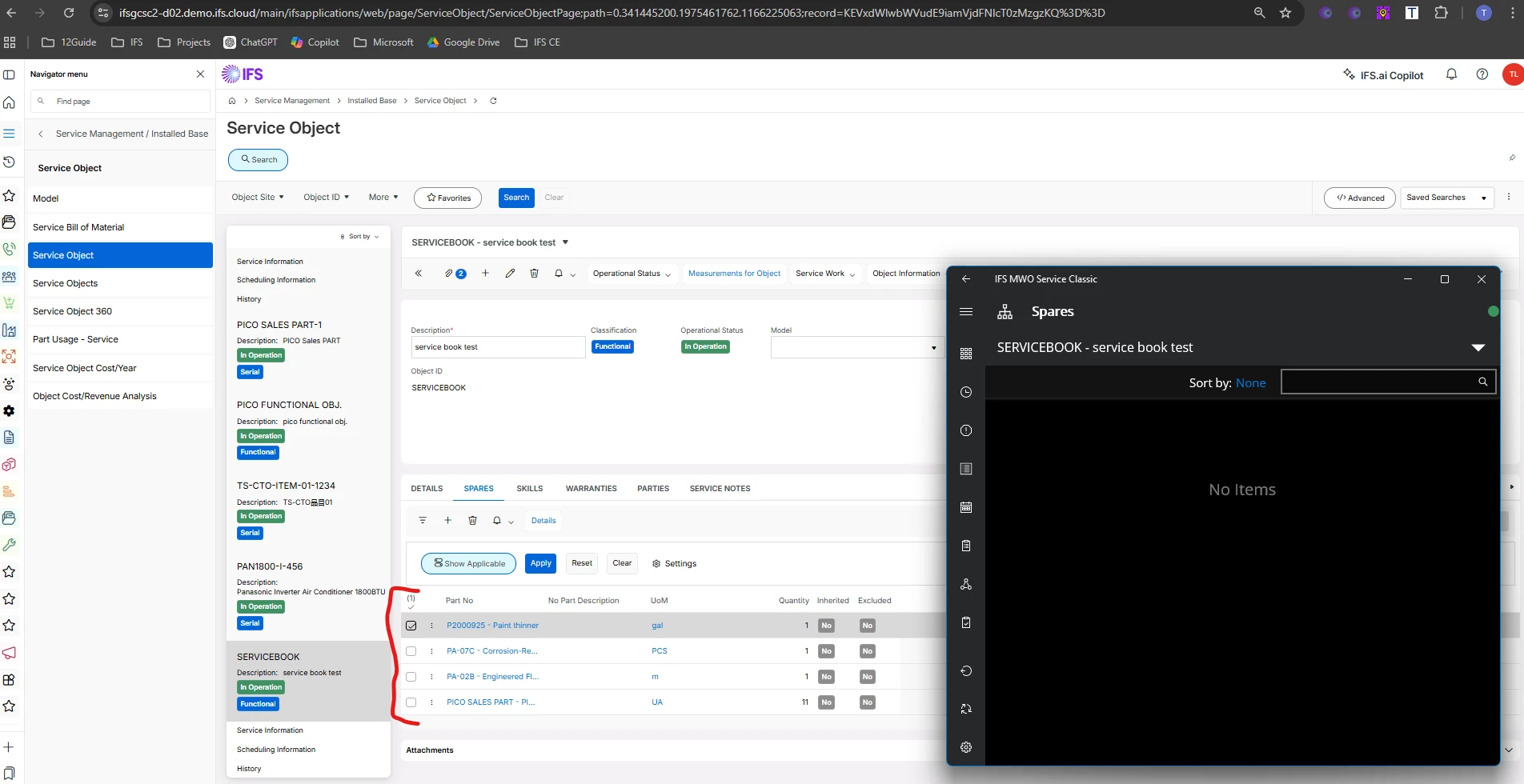Uncheck the P2000925 Paint thinner row checkbox
The image size is (1524, 784).
[x=411, y=626]
